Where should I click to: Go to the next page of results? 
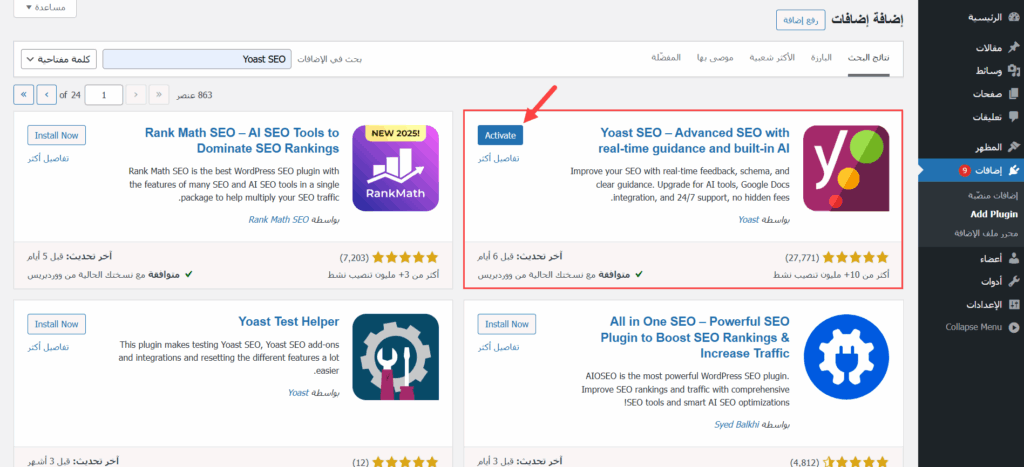[x=46, y=95]
